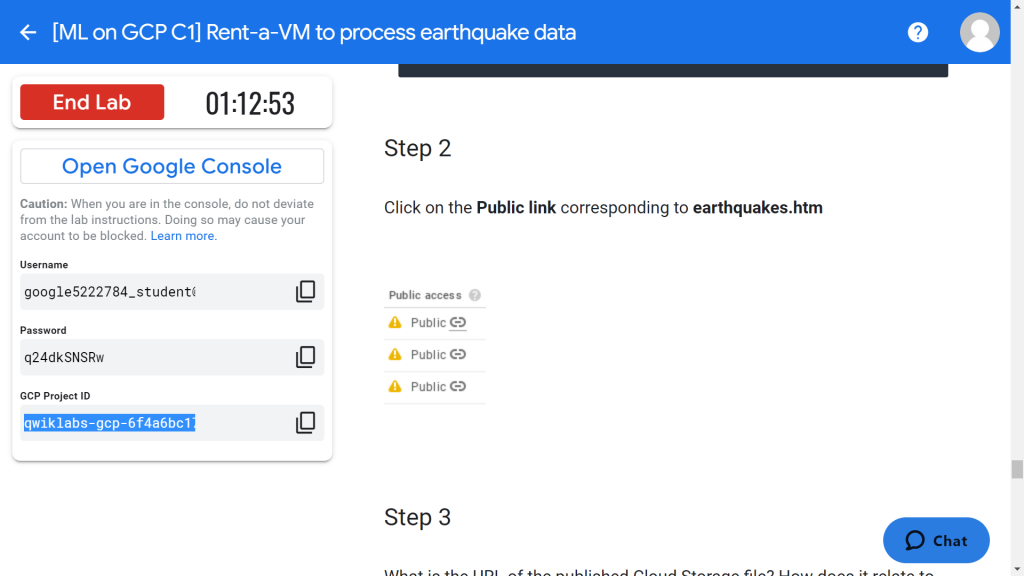
Task: Open the help question mark icon
Action: pos(918,32)
